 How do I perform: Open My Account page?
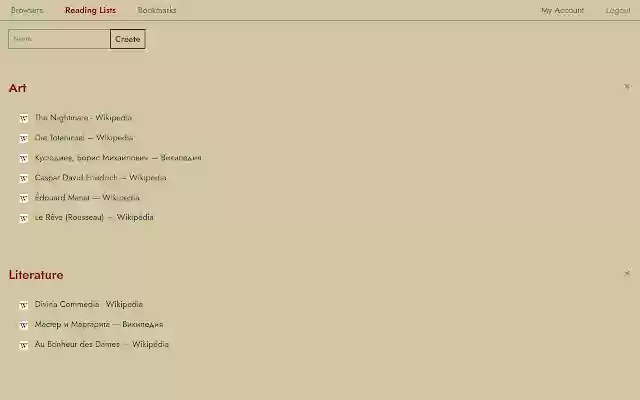562,10
